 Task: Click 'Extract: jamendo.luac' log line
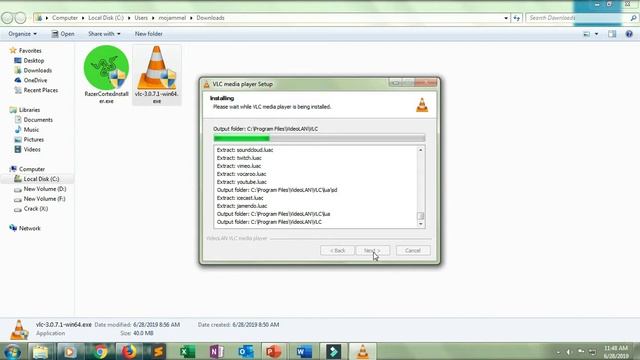click(x=242, y=206)
